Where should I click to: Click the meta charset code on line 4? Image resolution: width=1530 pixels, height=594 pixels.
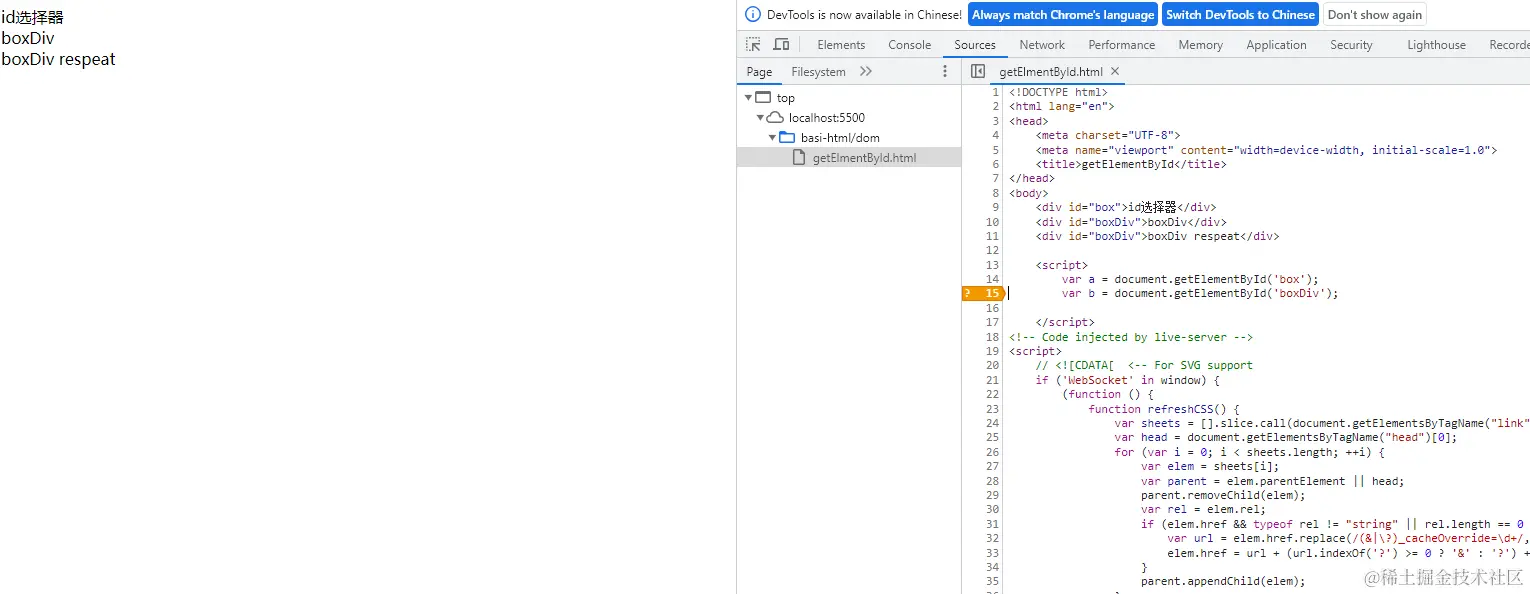pyautogui.click(x=1108, y=135)
